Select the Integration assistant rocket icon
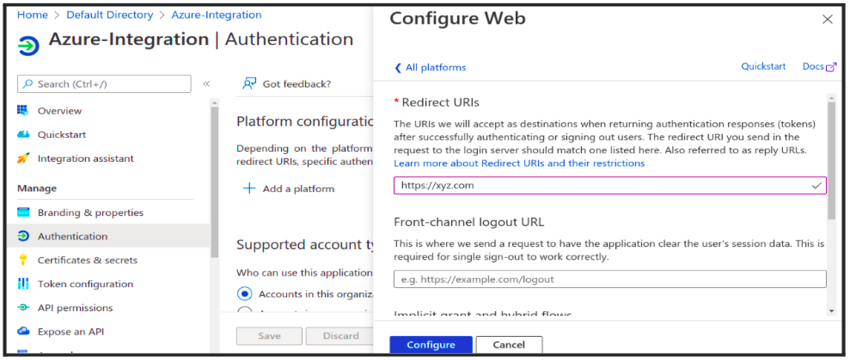Screen dimensions: 850x360 pyautogui.click(x=23, y=158)
